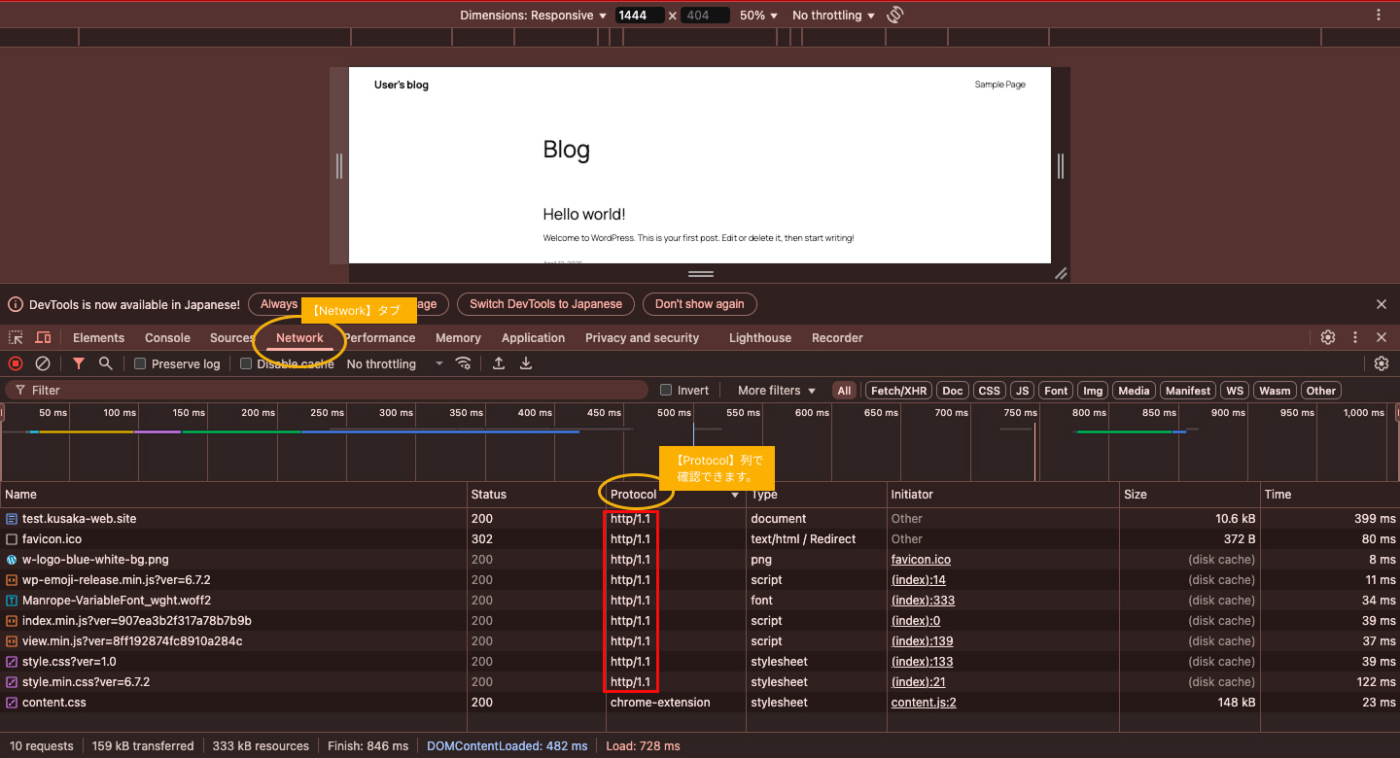
Task: Open DevTools settings gear
Action: click(x=1327, y=337)
